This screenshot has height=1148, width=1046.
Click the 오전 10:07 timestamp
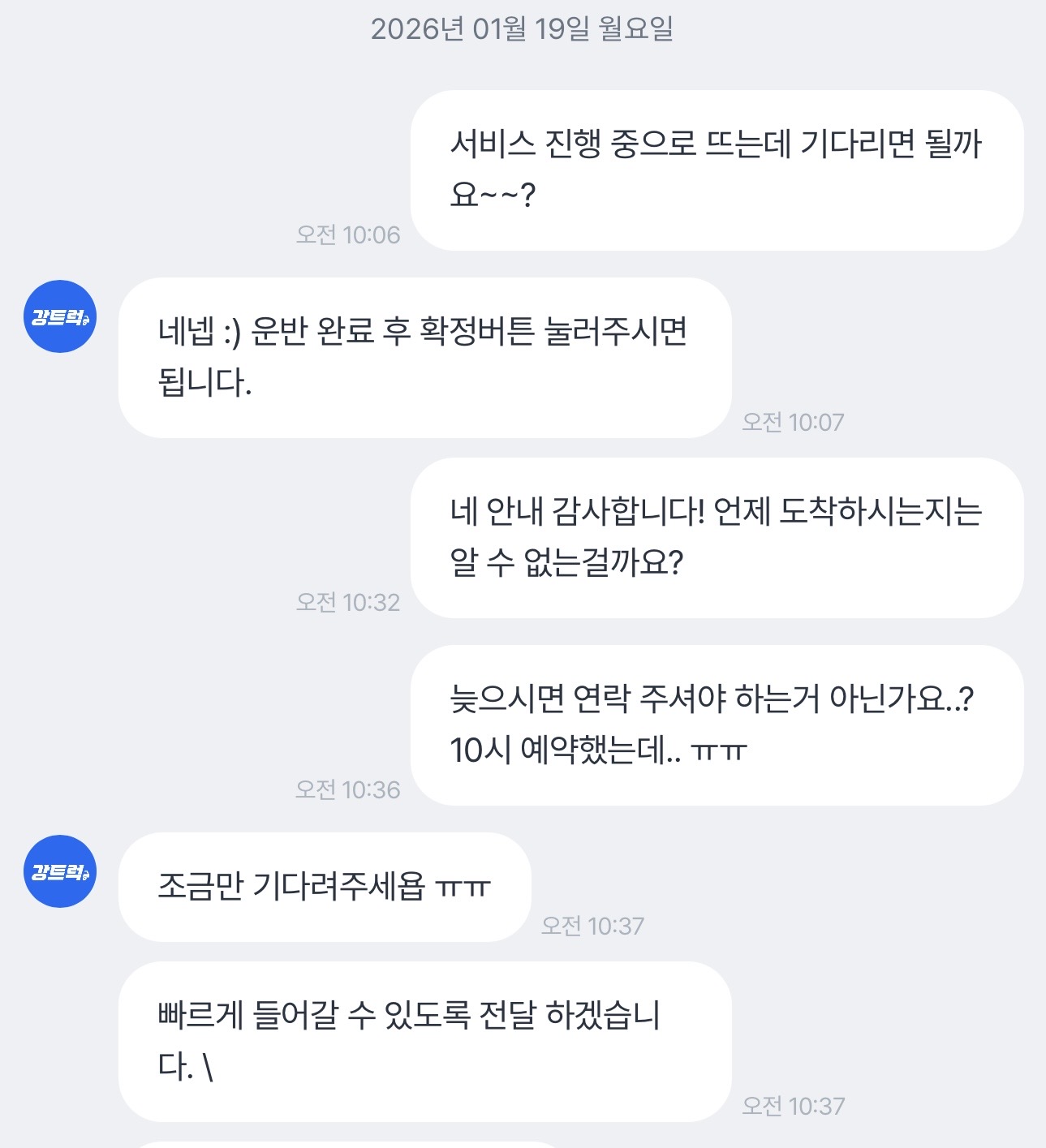click(x=793, y=423)
